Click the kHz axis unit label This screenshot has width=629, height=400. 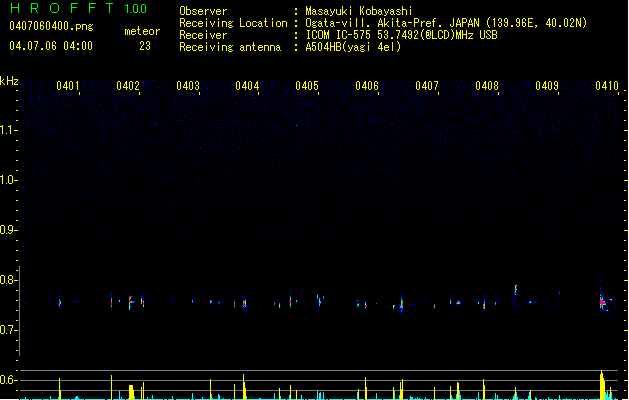coord(9,81)
